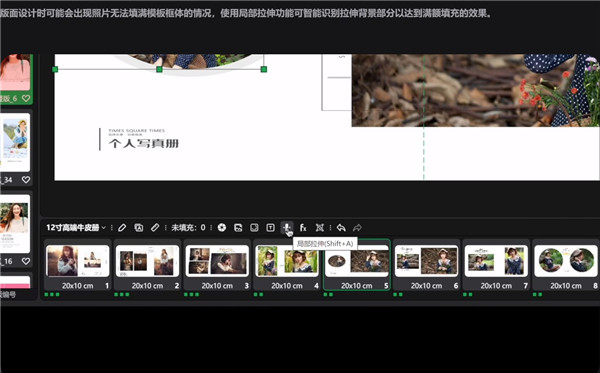Open the 12寸高端牛皮册 album dropdown
The height and width of the screenshot is (373, 600).
[x=76, y=228]
